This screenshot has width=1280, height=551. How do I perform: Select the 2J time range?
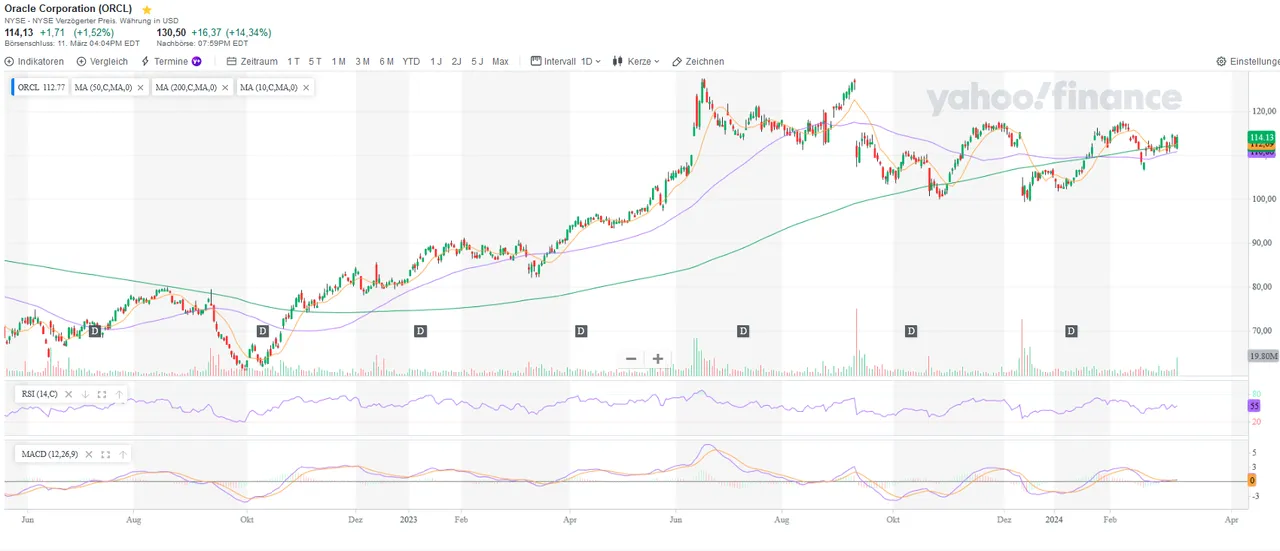point(456,61)
